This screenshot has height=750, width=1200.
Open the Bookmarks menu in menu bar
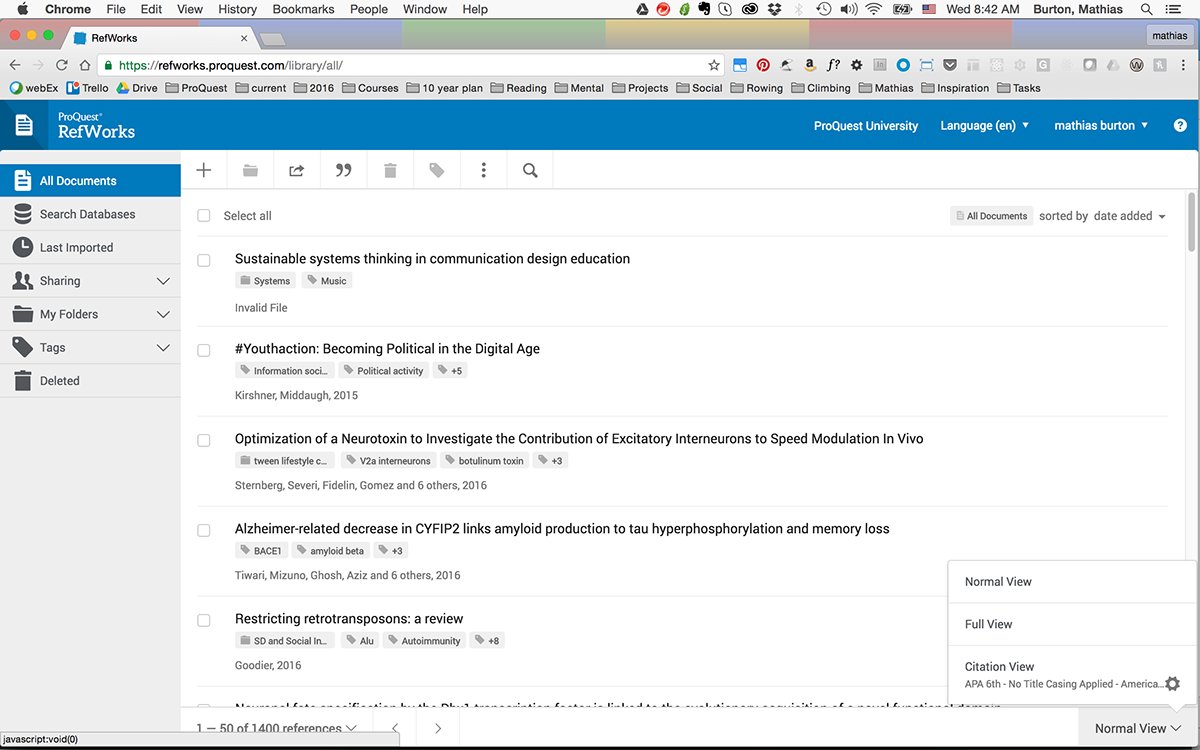305,9
